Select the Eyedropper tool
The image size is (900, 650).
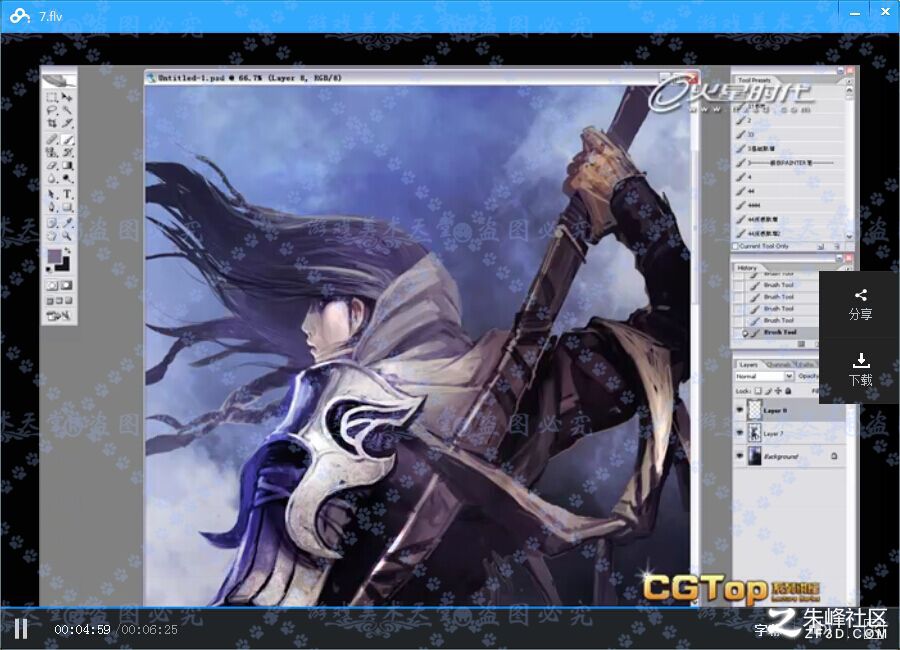click(x=67, y=222)
